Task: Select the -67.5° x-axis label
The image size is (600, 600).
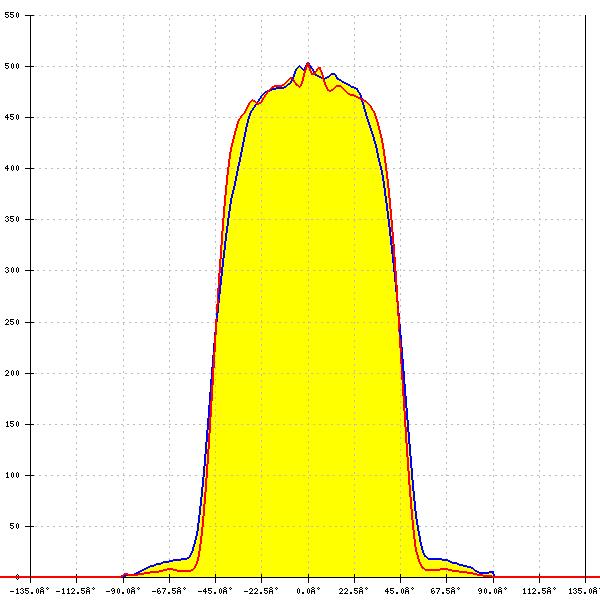Action: (168, 590)
